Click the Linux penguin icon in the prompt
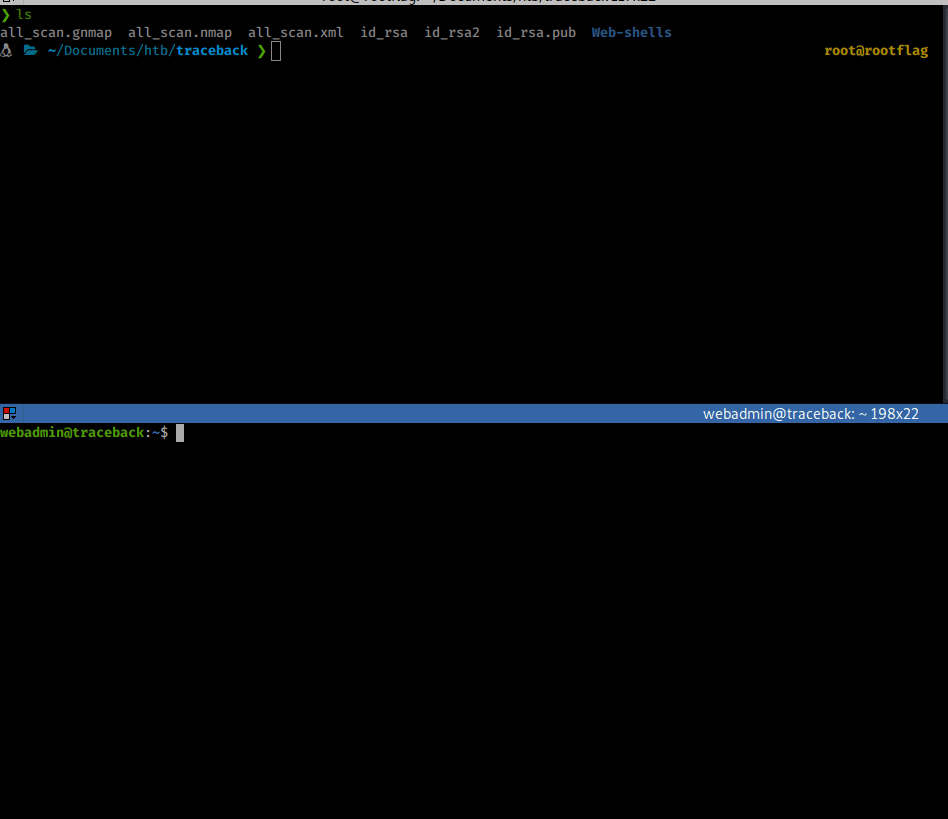The width and height of the screenshot is (948, 819). pos(6,50)
